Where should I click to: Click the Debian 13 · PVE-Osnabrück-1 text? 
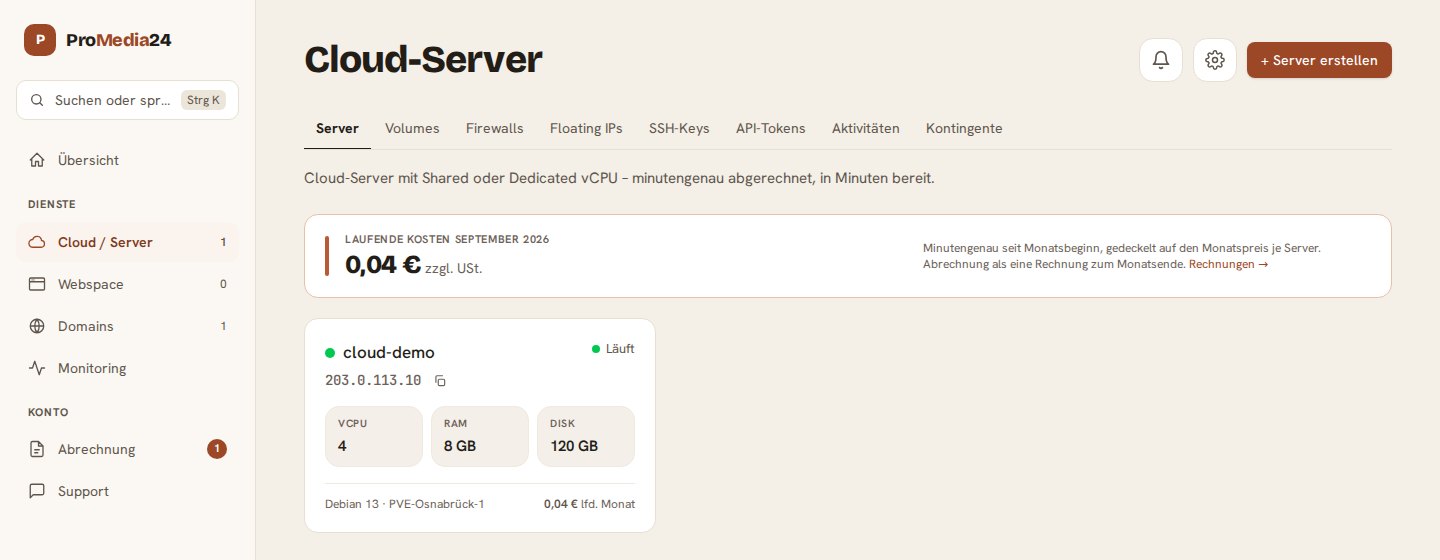[405, 504]
